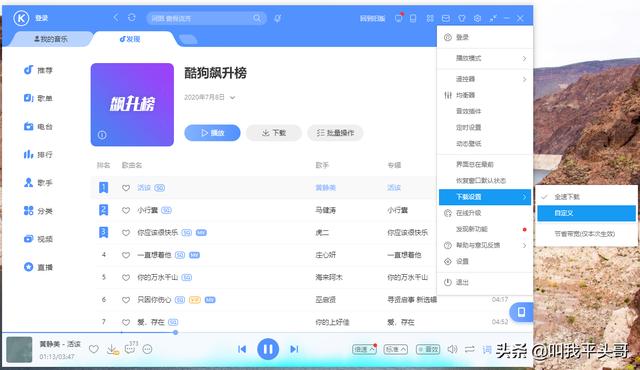Click the playback progress slider handle
640x370 pixels.
[x=176, y=332]
